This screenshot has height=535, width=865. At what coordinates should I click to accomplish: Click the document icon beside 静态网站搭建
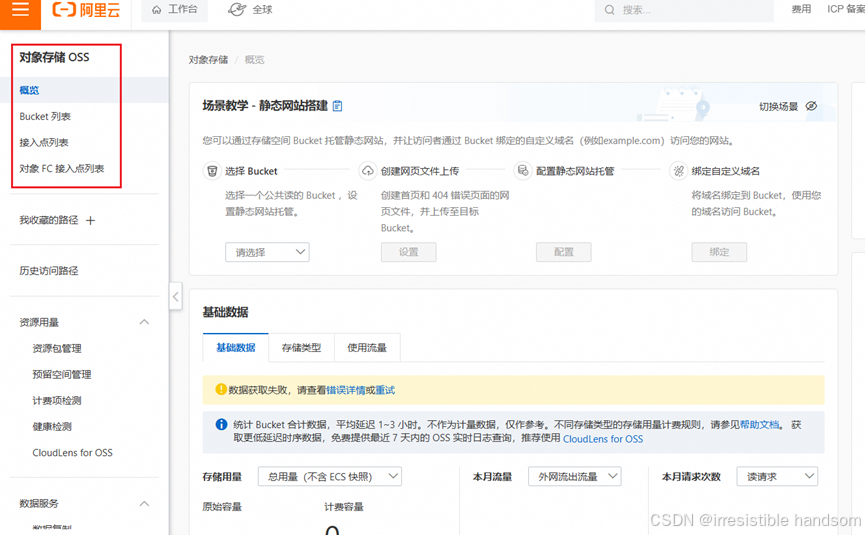coord(338,106)
